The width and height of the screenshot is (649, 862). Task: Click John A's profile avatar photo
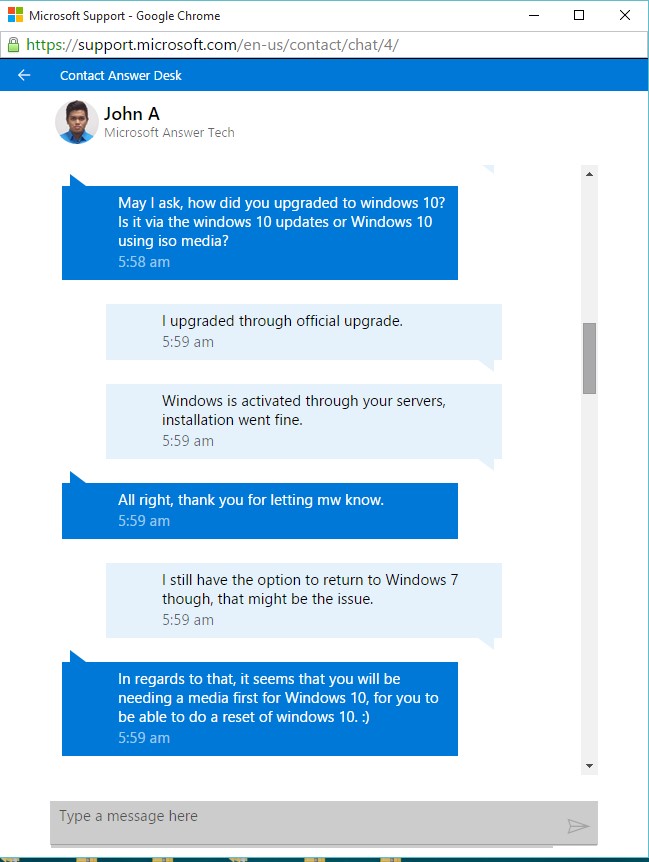point(76,122)
